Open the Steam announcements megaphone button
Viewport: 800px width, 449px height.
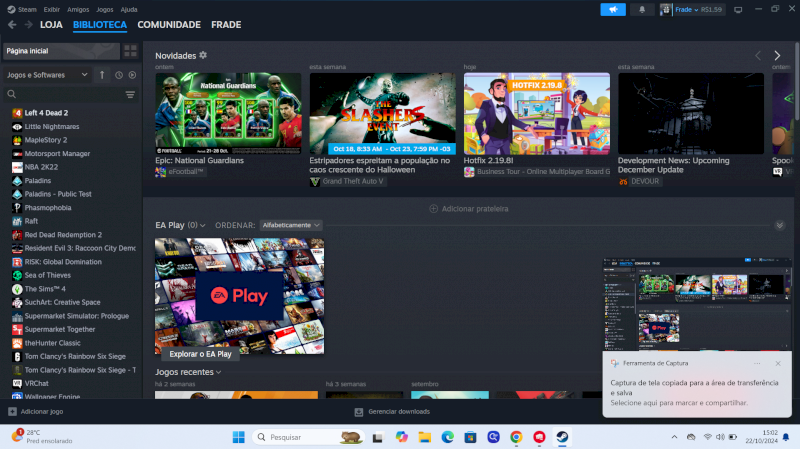click(612, 9)
